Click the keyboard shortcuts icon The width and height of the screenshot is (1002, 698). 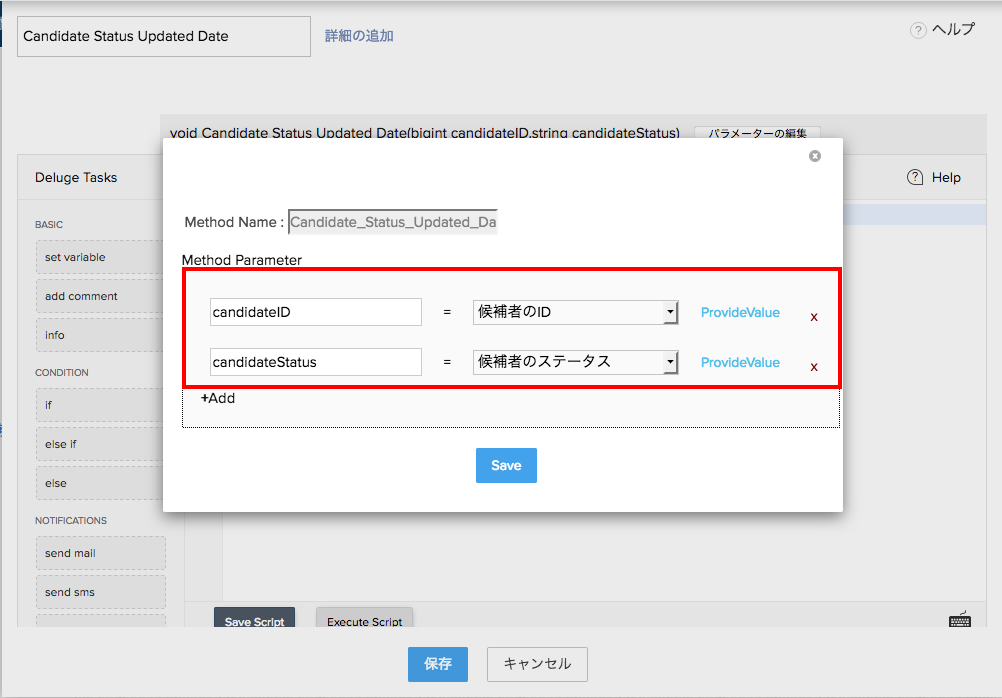pyautogui.click(x=960, y=619)
